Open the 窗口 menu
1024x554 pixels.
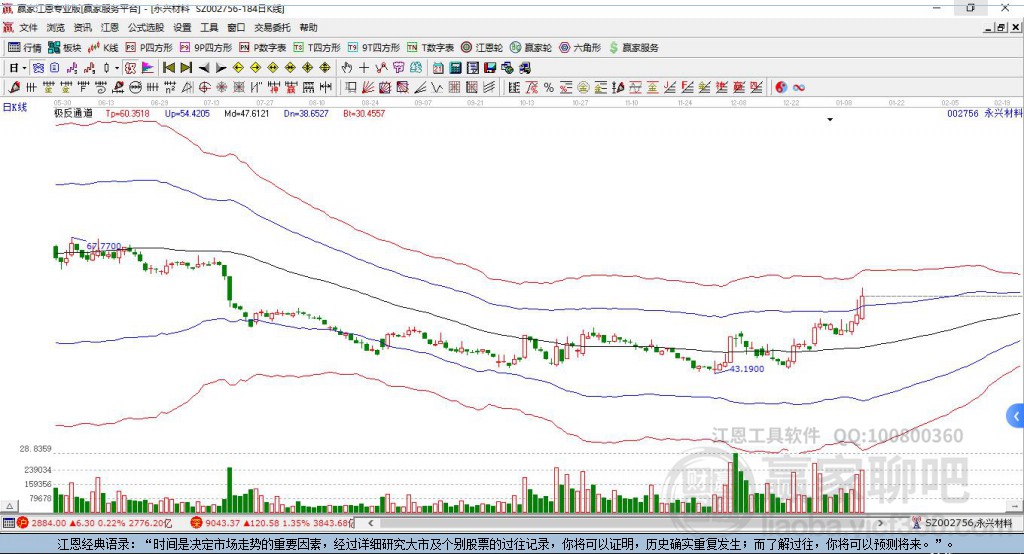point(236,27)
